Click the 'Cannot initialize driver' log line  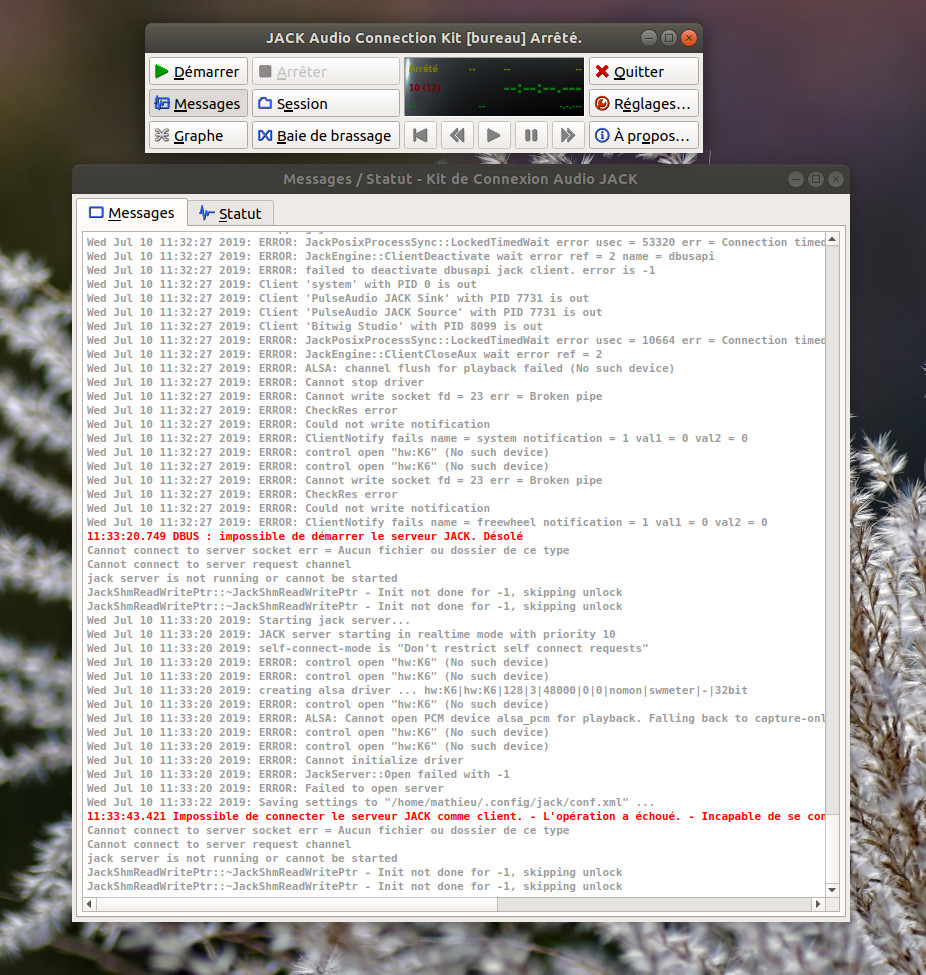(x=275, y=760)
